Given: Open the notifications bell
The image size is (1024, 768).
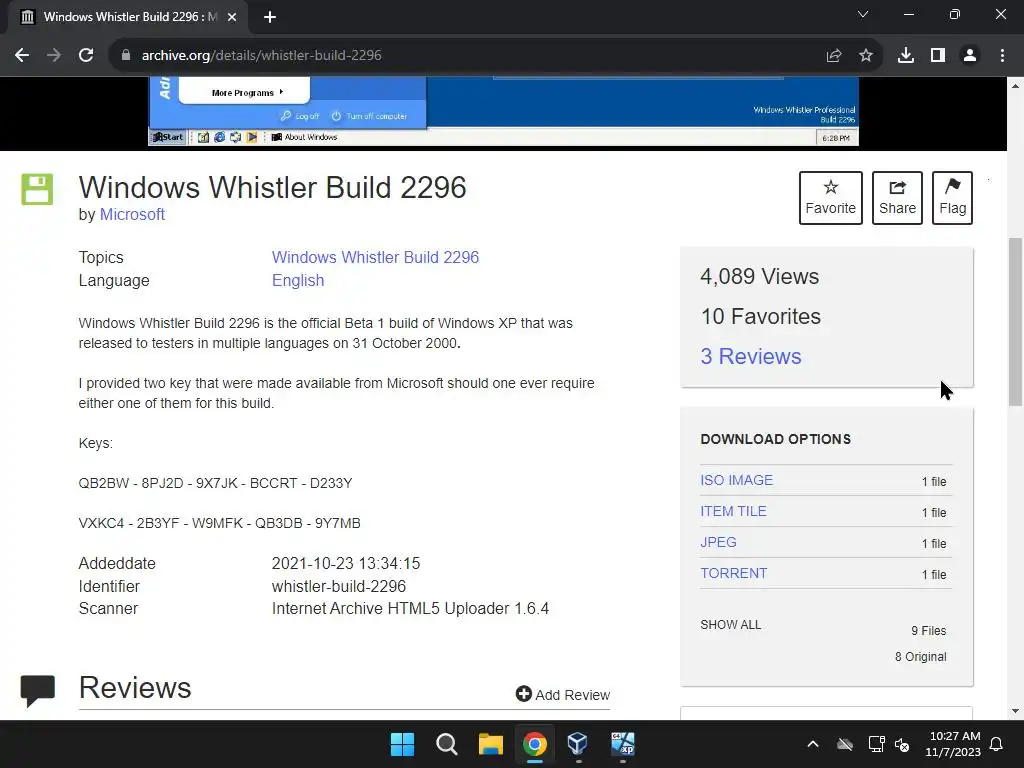Looking at the screenshot, I should click(x=996, y=744).
